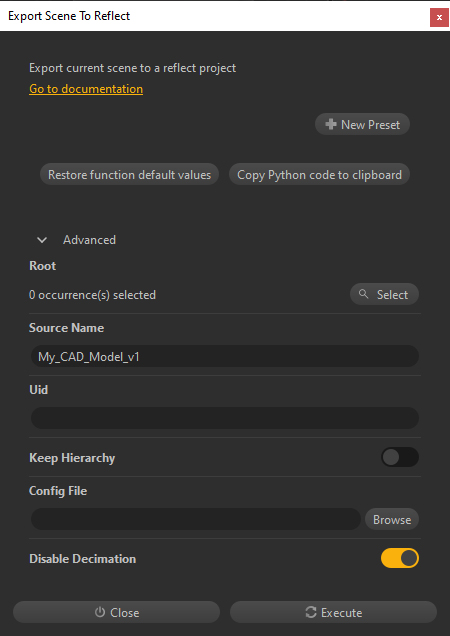Collapse the Advanced section chevron
This screenshot has height=636, width=450.
pyautogui.click(x=42, y=240)
